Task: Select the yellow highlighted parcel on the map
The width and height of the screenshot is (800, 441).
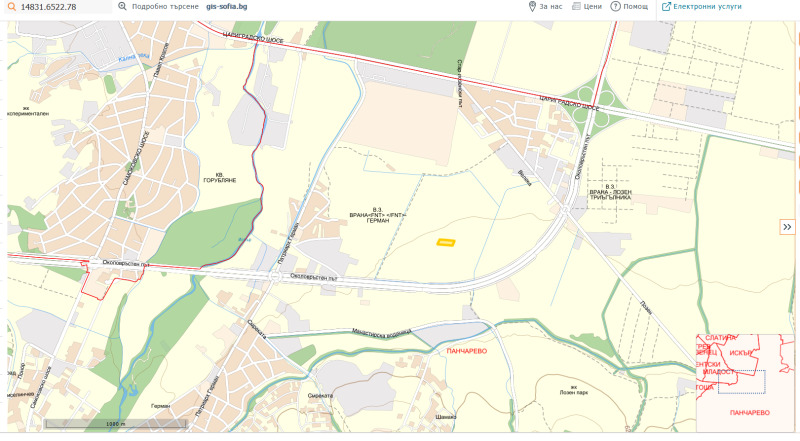Action: coord(446,241)
